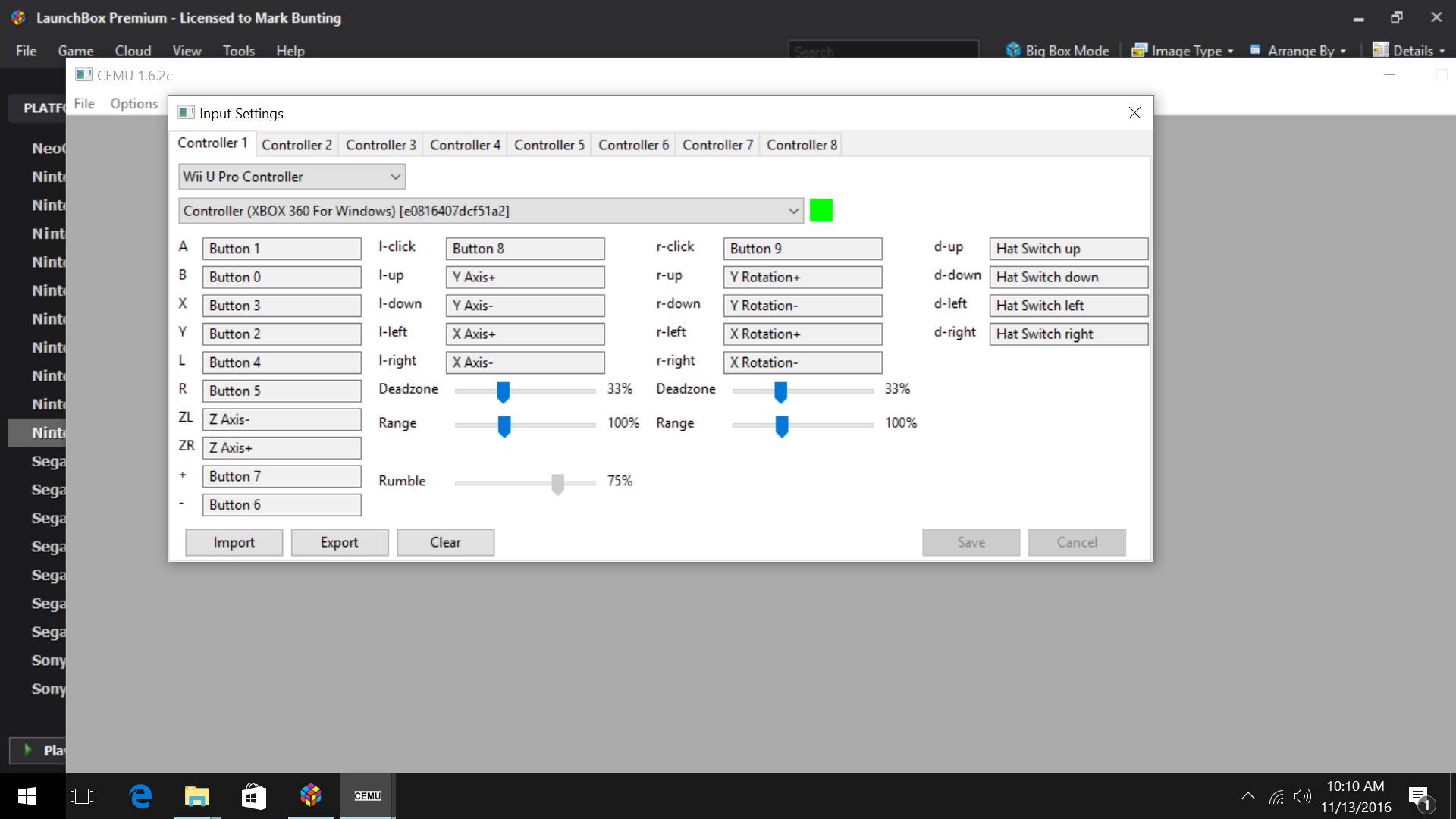Select the Controller 1 tab

coord(212,143)
